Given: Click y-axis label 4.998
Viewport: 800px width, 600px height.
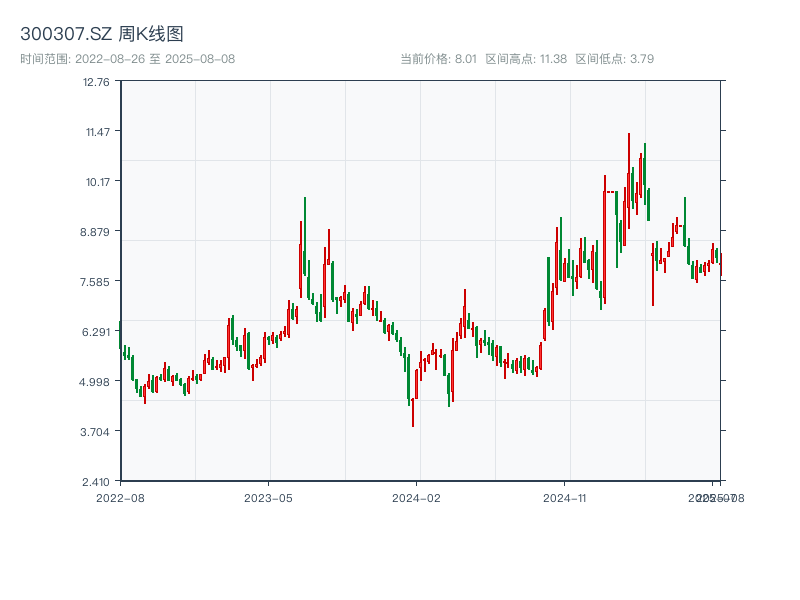Looking at the screenshot, I should coord(94,382).
